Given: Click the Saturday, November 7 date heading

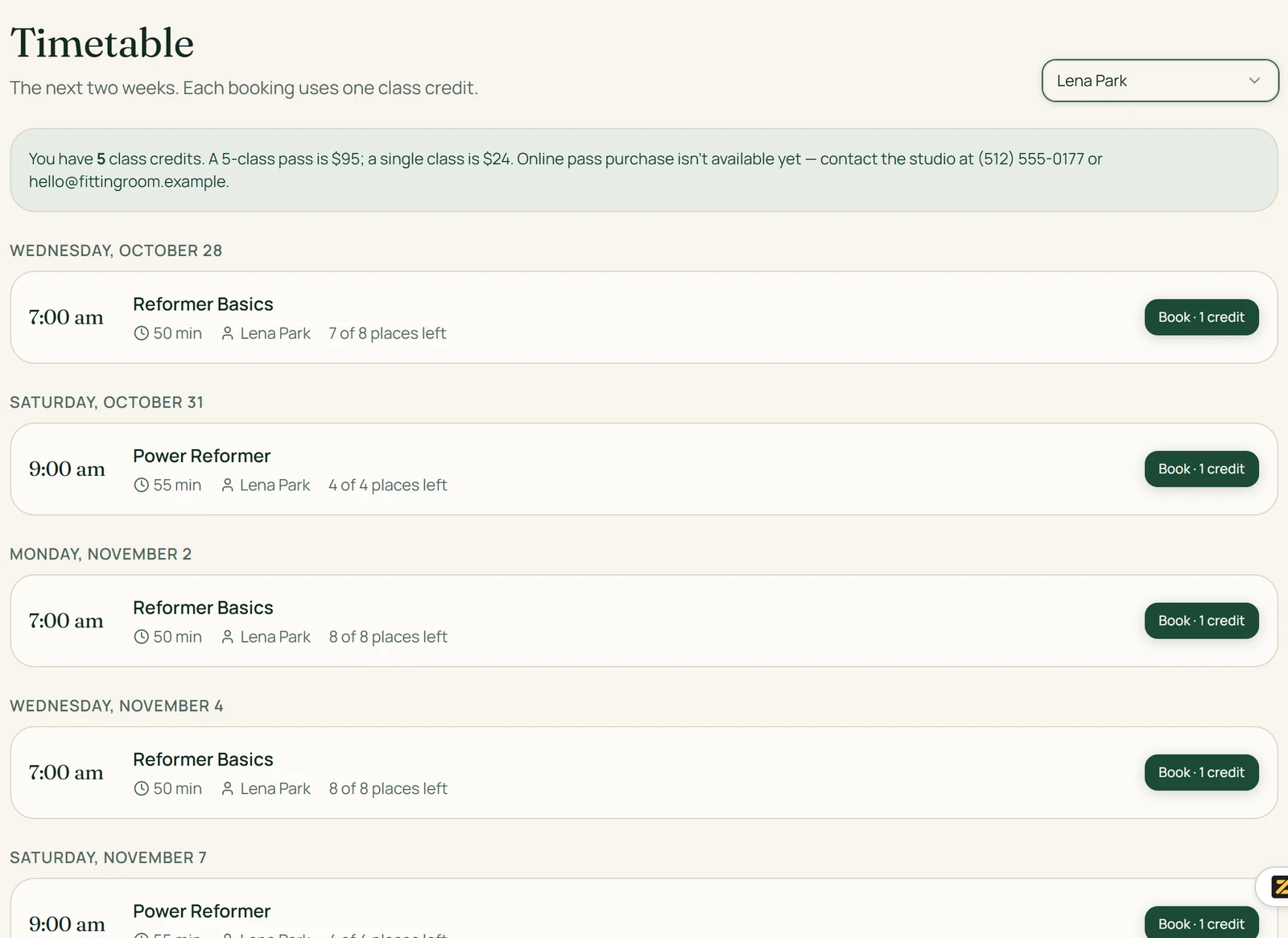Looking at the screenshot, I should pos(108,857).
